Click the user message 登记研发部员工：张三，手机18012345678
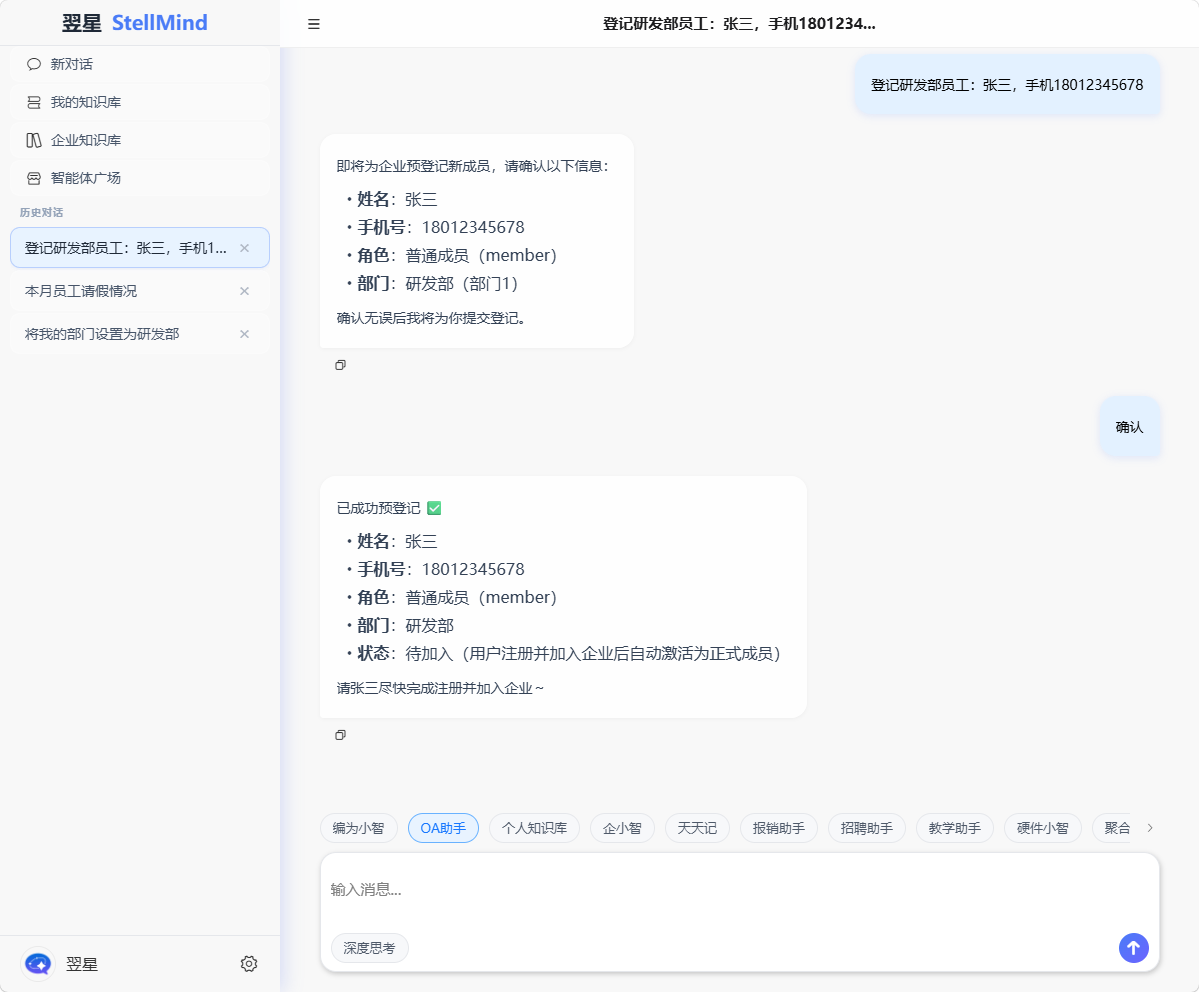This screenshot has height=992, width=1199. tap(1007, 85)
